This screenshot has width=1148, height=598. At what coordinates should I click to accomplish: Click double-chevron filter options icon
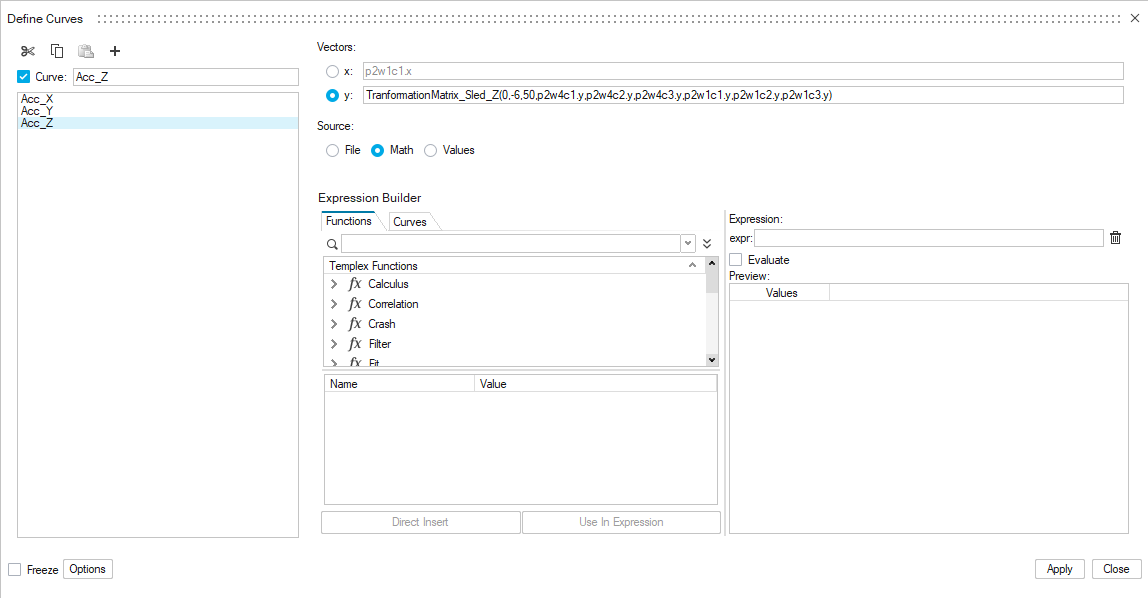pos(707,244)
